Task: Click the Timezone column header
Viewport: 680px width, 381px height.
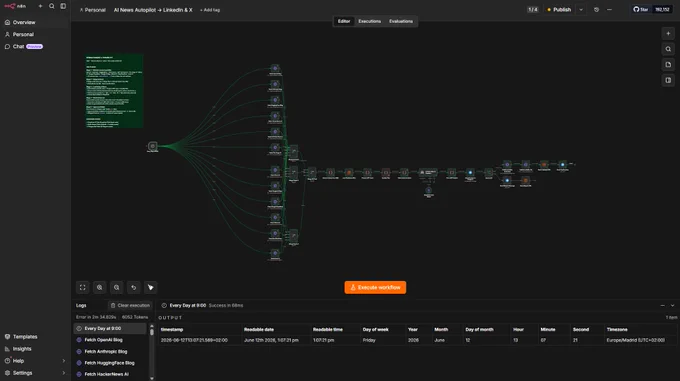Action: click(617, 329)
